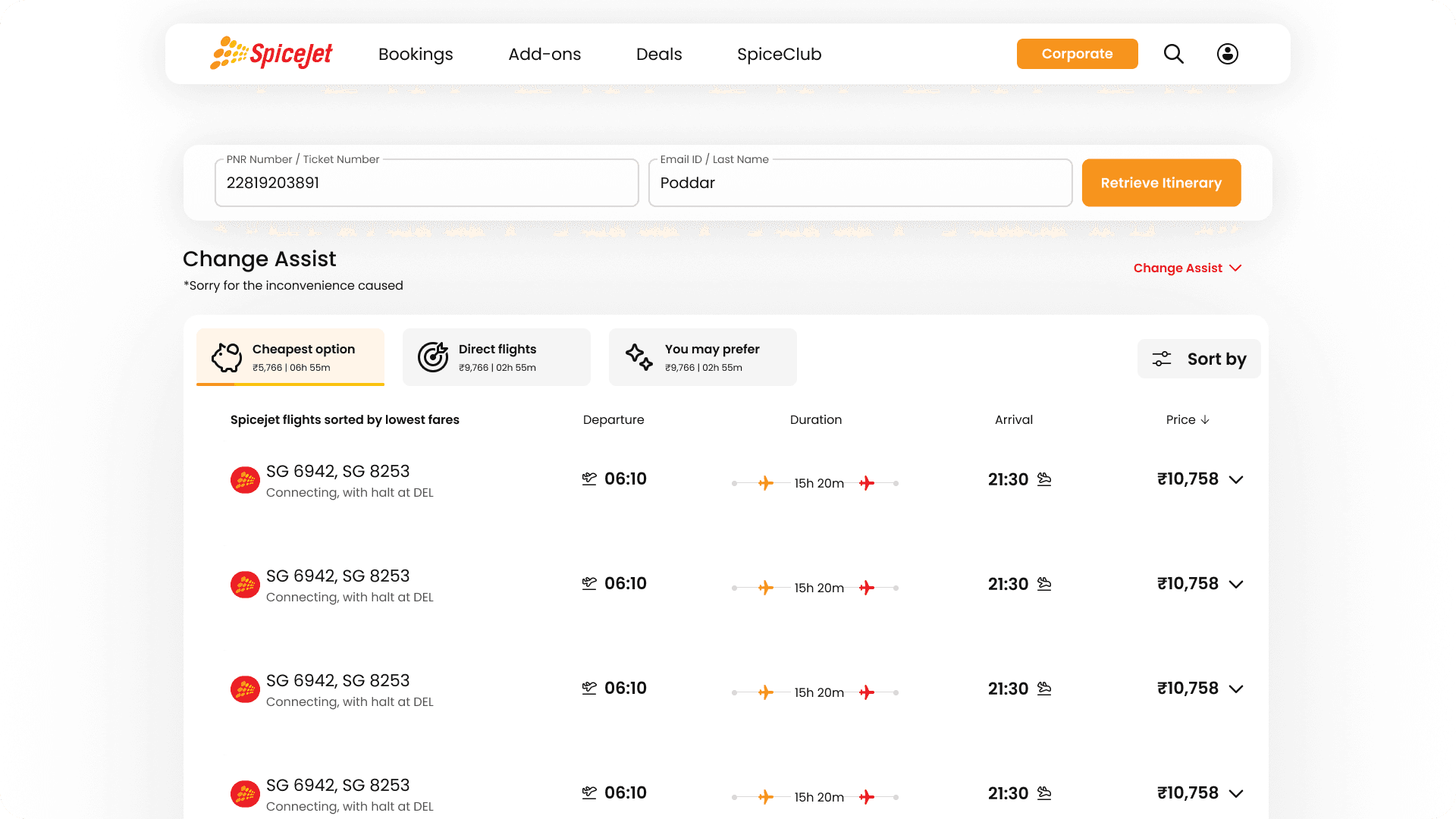Open the Bookings menu
This screenshot has width=1456, height=819.
click(x=416, y=55)
